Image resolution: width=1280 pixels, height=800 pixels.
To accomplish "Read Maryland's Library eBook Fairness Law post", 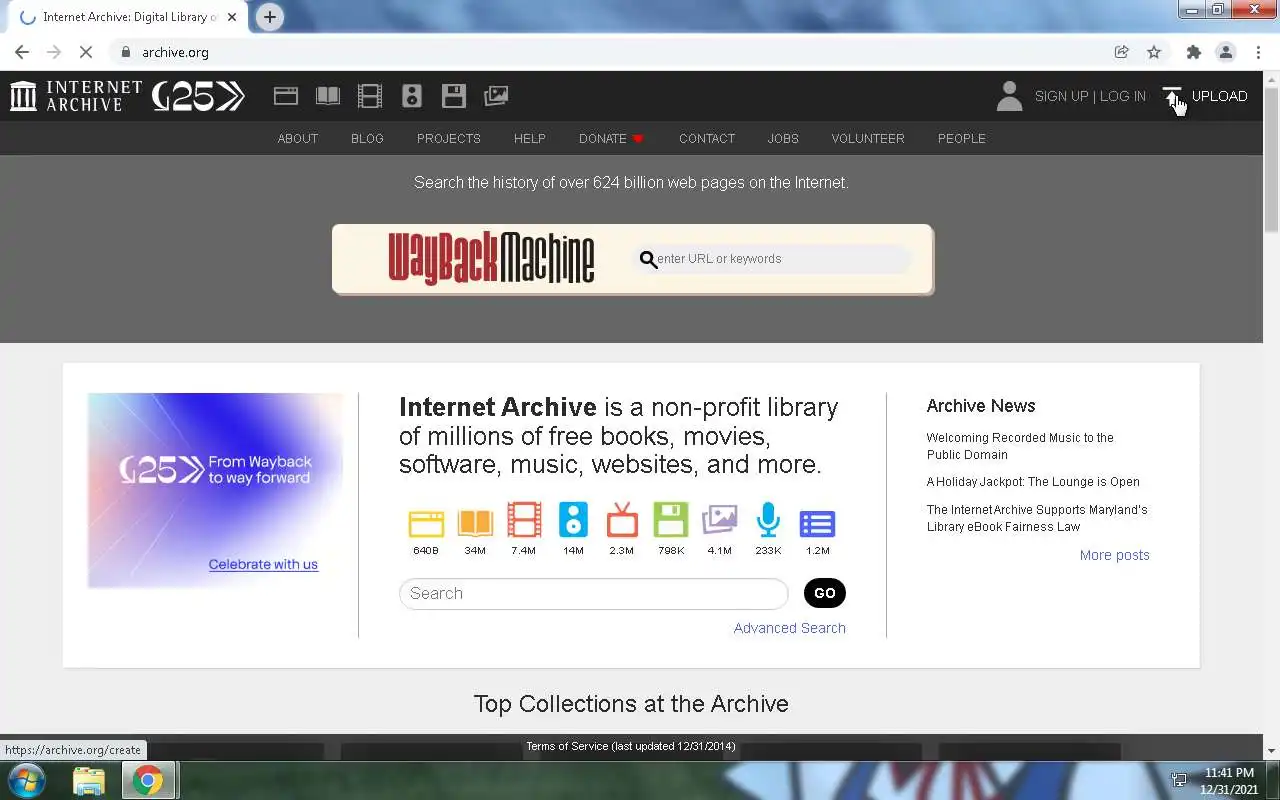I will click(1037, 518).
